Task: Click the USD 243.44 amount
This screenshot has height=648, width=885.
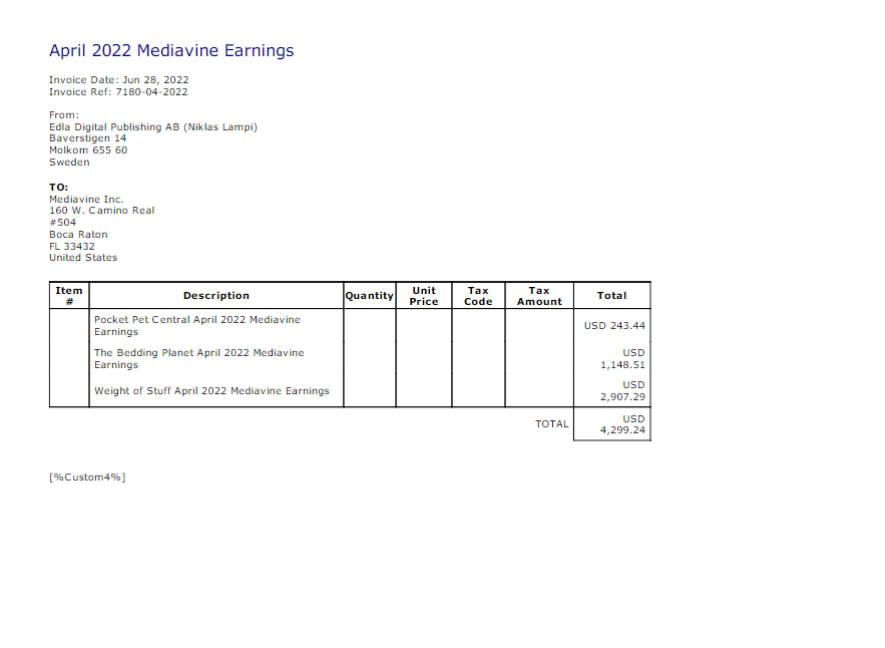Action: tap(614, 326)
